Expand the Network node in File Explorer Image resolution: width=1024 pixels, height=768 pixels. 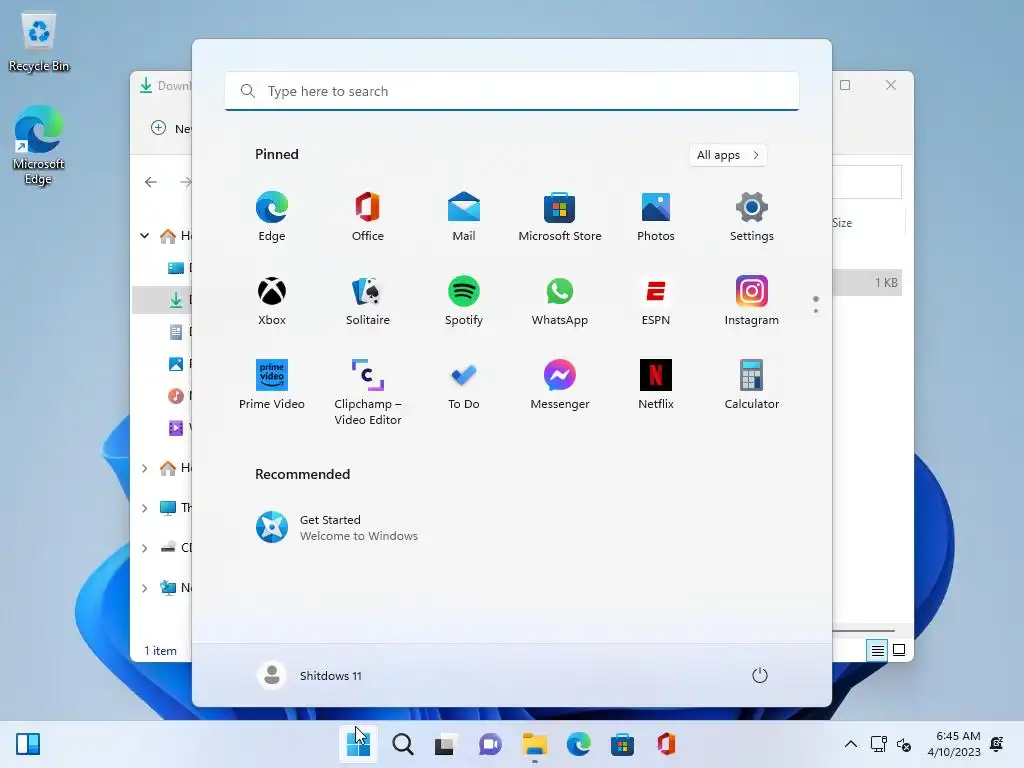pos(144,588)
